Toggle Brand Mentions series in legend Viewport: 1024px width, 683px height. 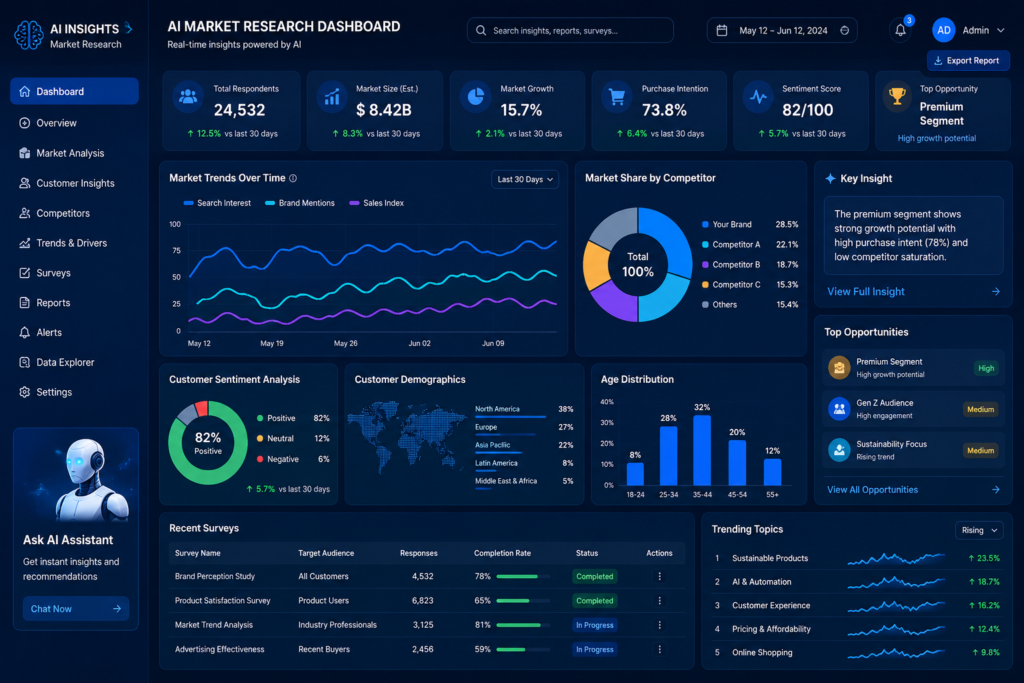click(x=300, y=203)
